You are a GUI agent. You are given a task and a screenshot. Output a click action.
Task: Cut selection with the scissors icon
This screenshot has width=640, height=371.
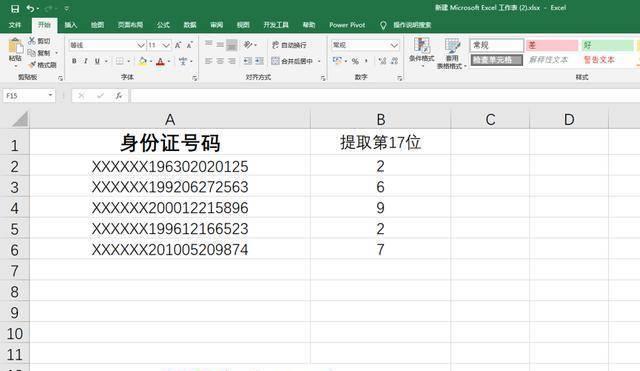point(32,41)
